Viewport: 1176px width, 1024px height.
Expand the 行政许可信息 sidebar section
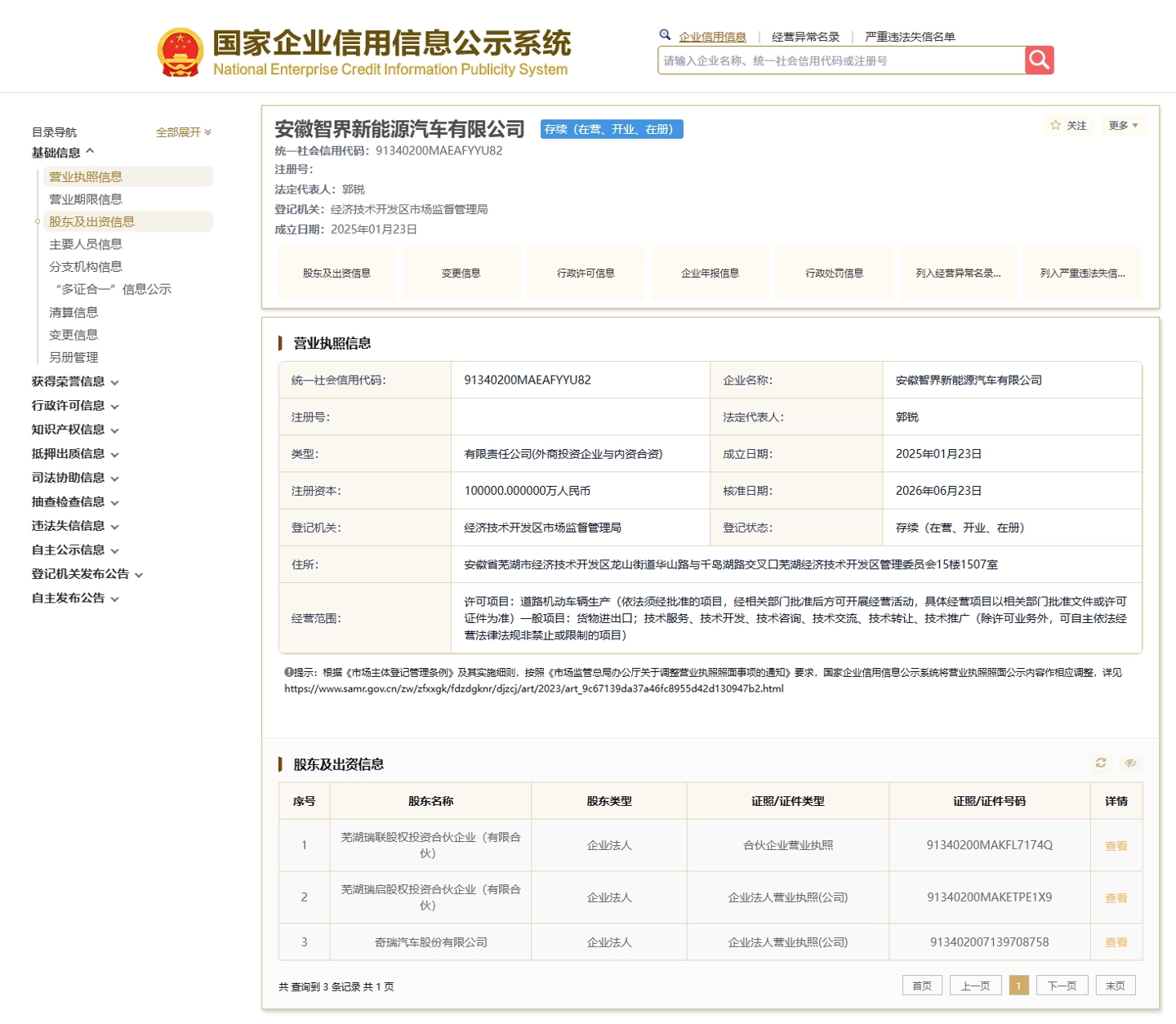click(75, 406)
